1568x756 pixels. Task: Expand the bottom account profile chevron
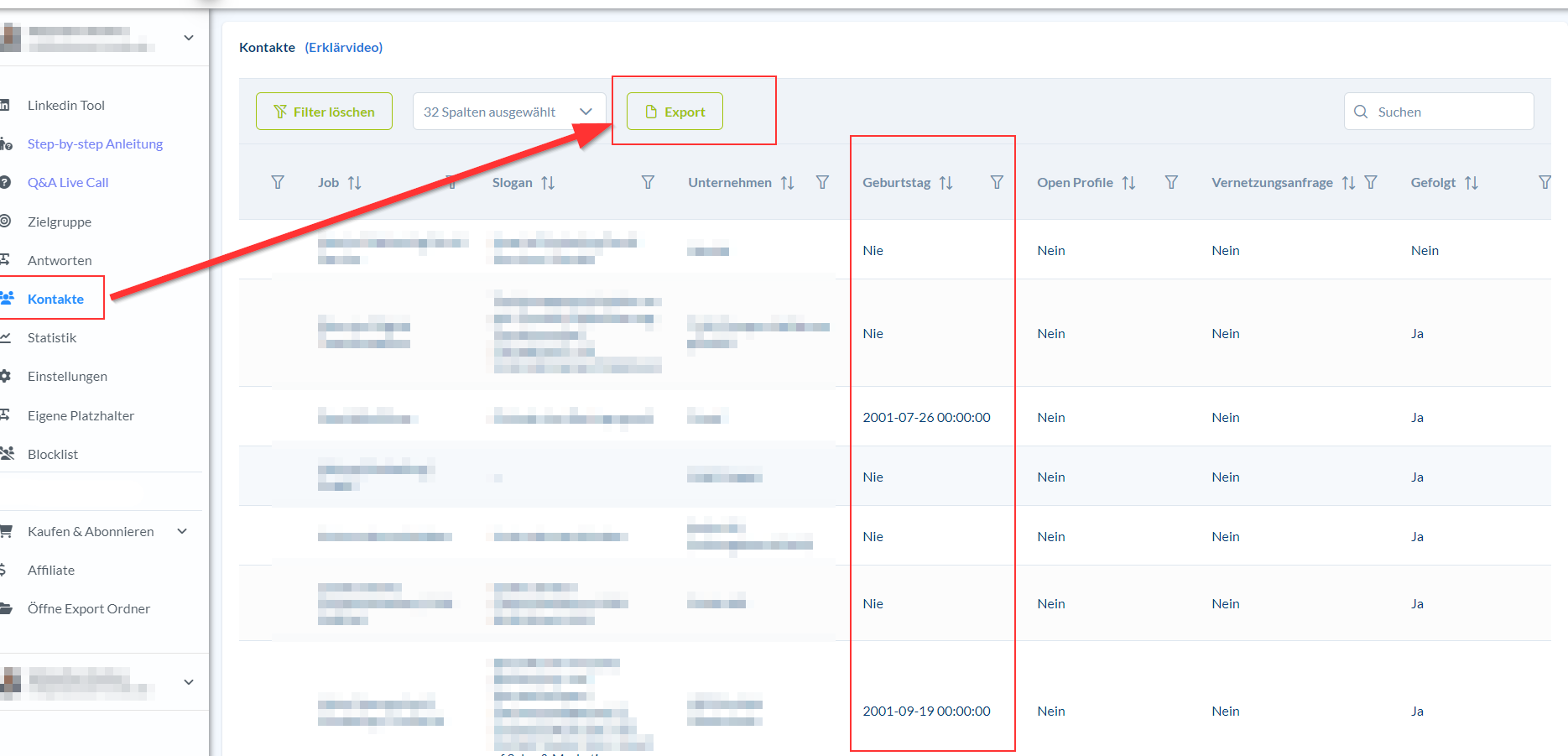tap(189, 682)
